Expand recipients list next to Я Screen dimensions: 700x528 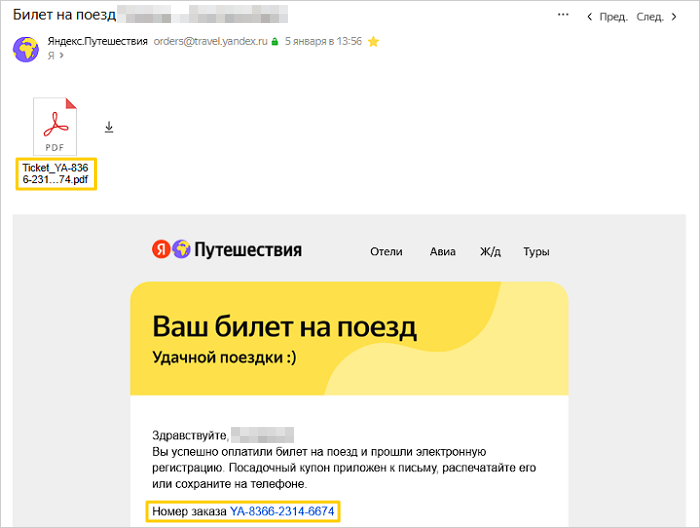coord(61,55)
